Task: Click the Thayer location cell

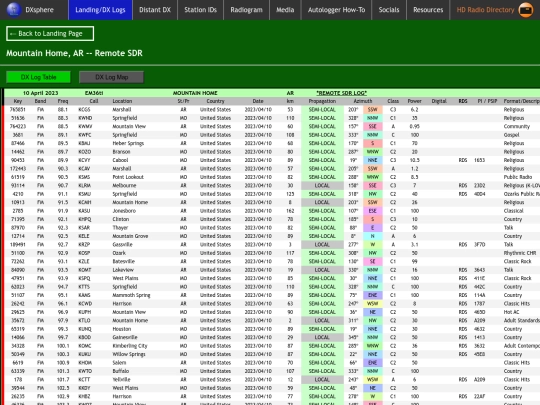Action: coord(120,228)
